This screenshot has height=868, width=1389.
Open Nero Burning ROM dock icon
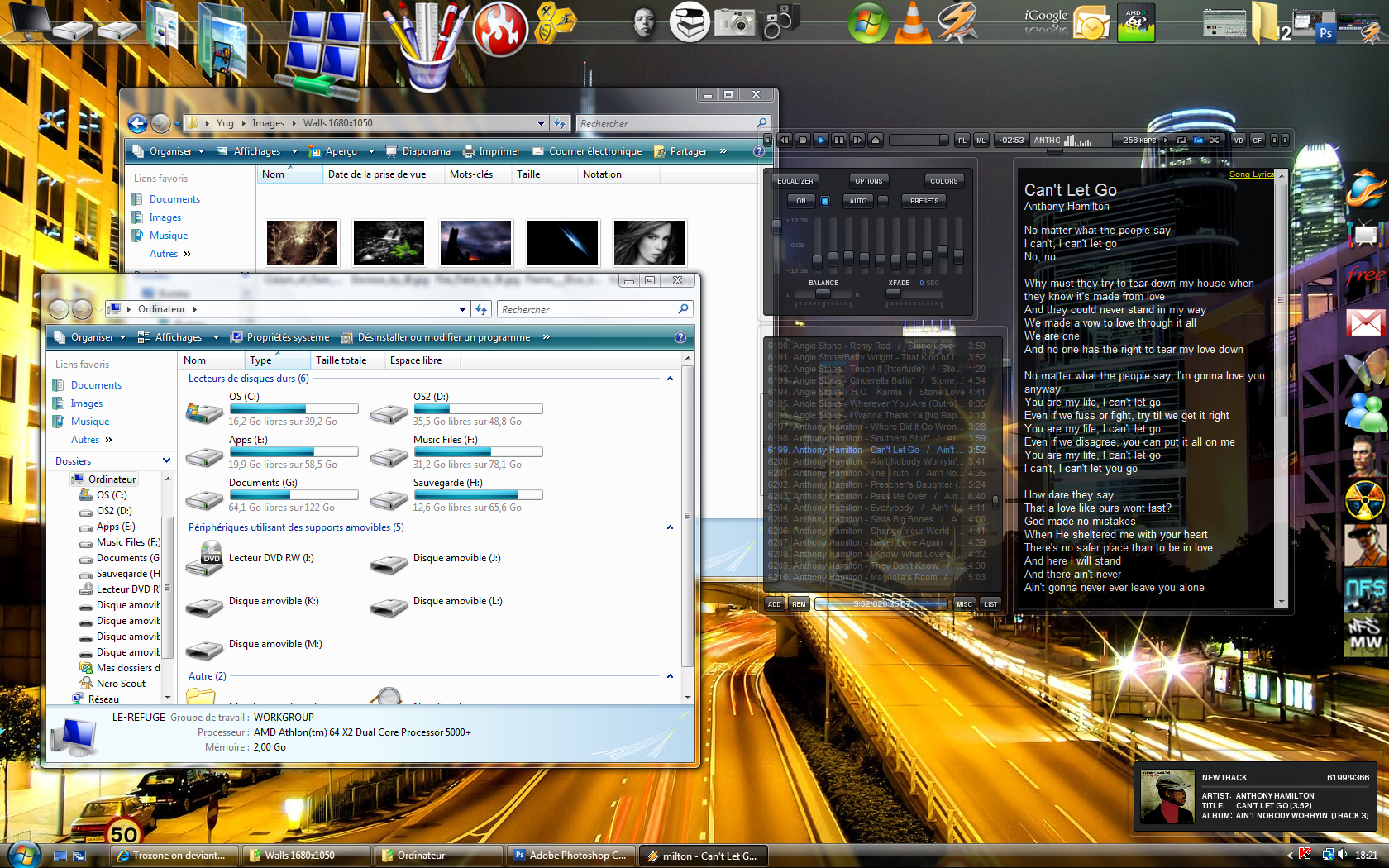pyautogui.click(x=500, y=28)
